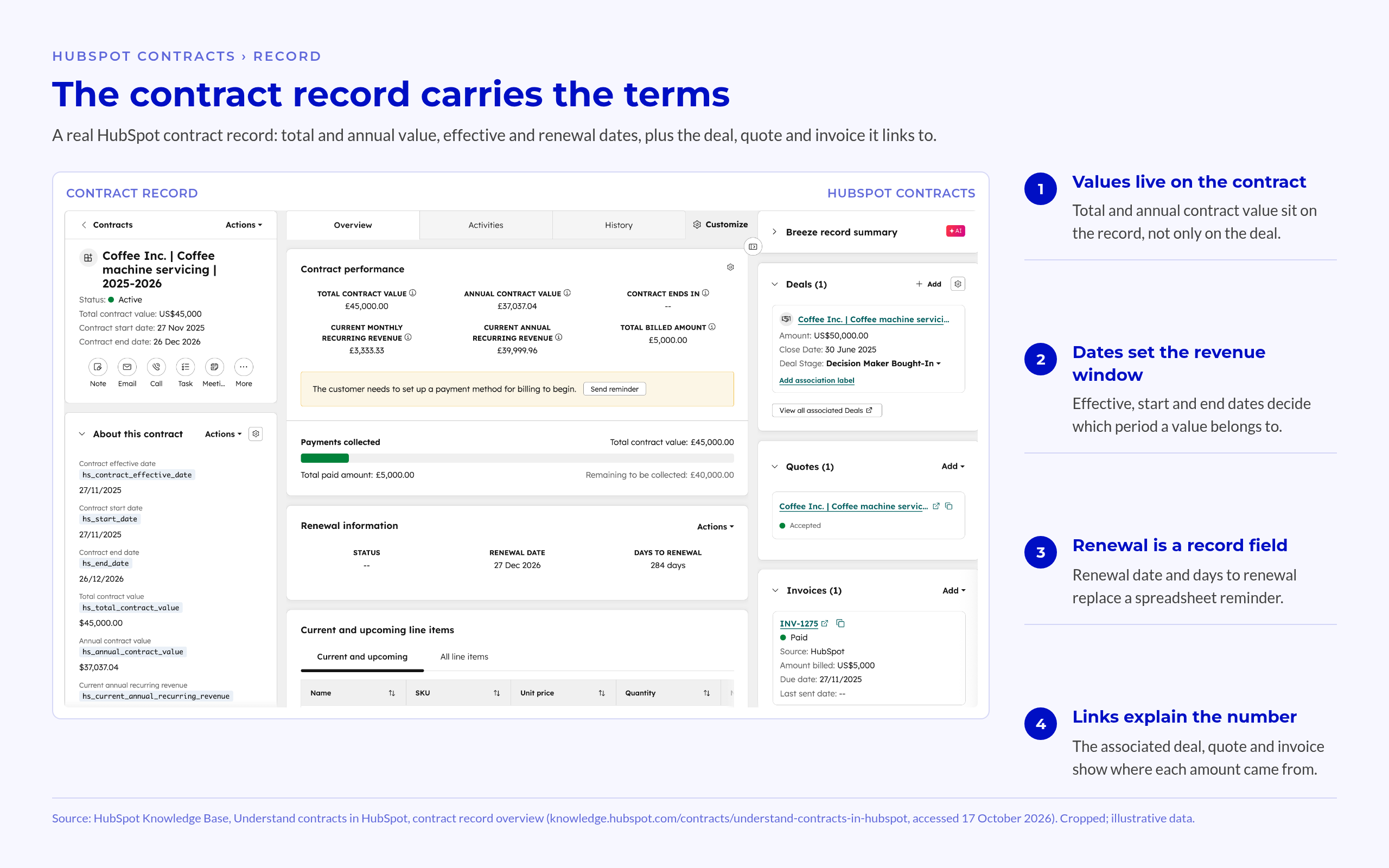1389x868 pixels.
Task: Click View all associated Deals
Action: click(826, 410)
